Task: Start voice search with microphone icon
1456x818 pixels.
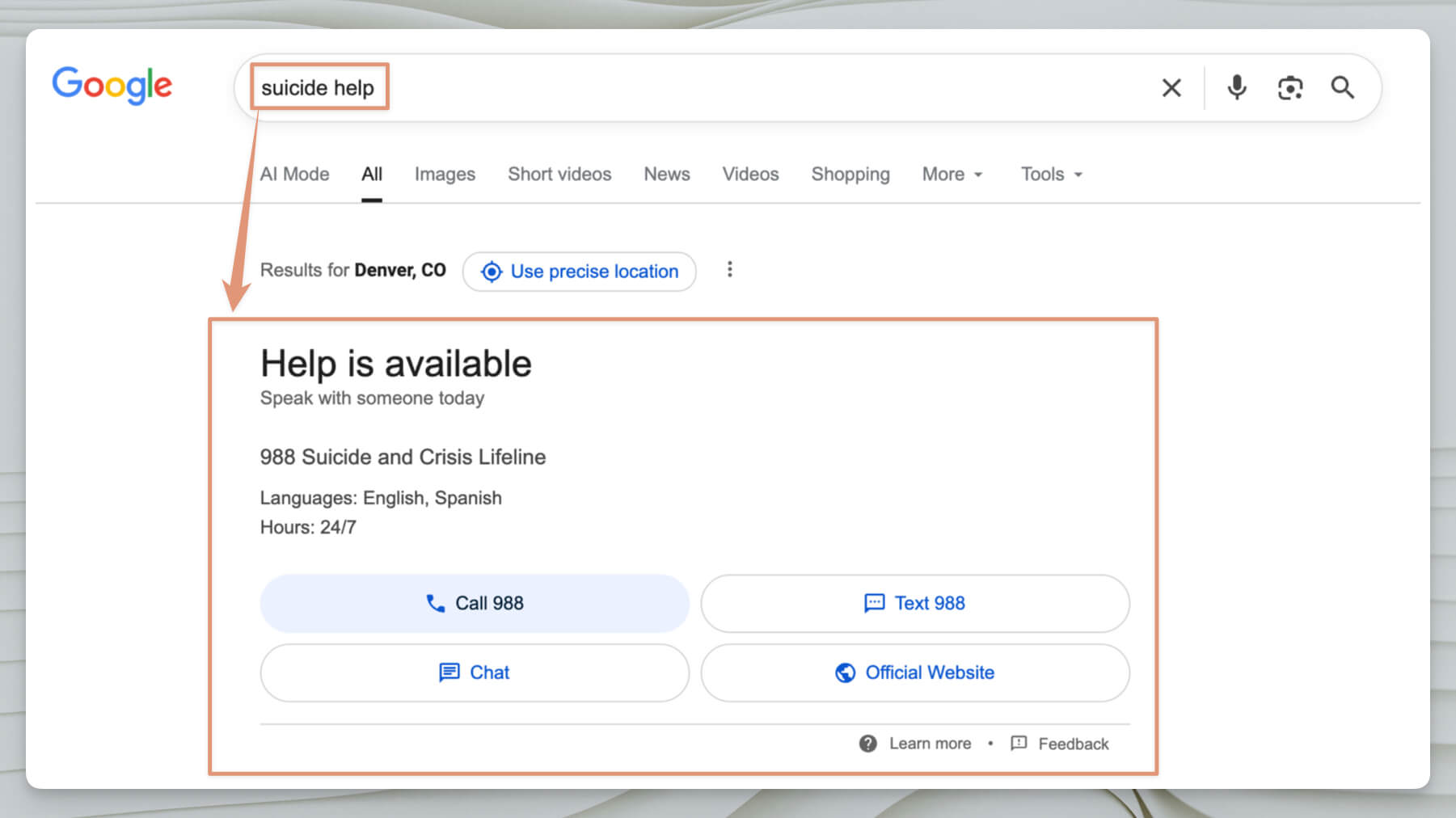Action: [x=1236, y=87]
